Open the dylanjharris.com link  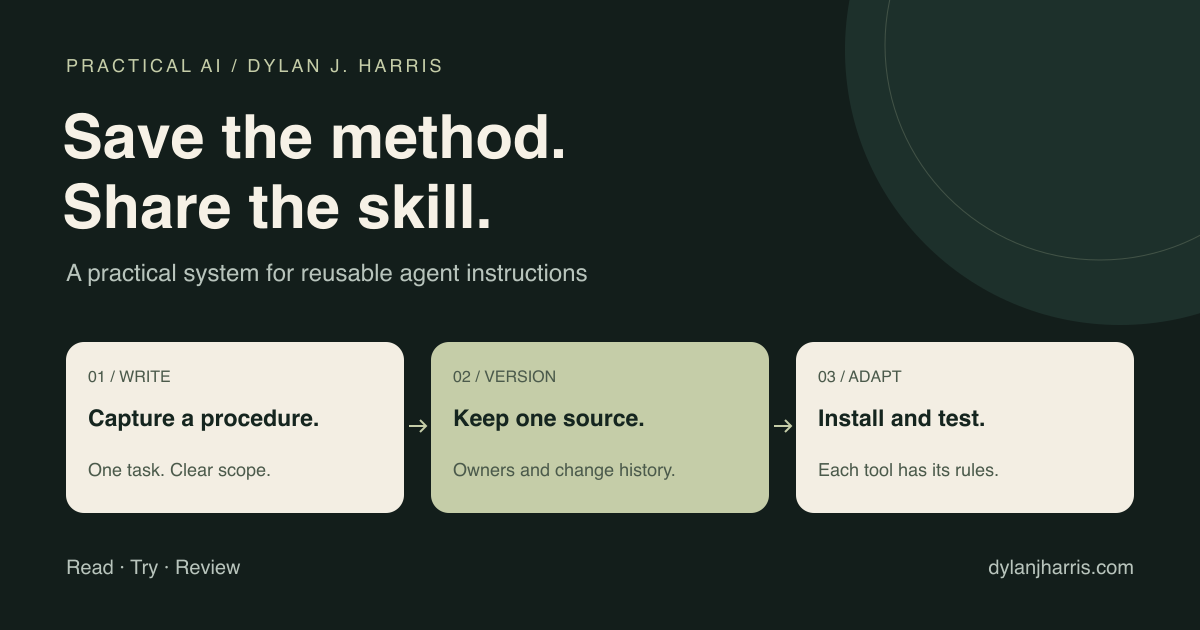(1061, 568)
